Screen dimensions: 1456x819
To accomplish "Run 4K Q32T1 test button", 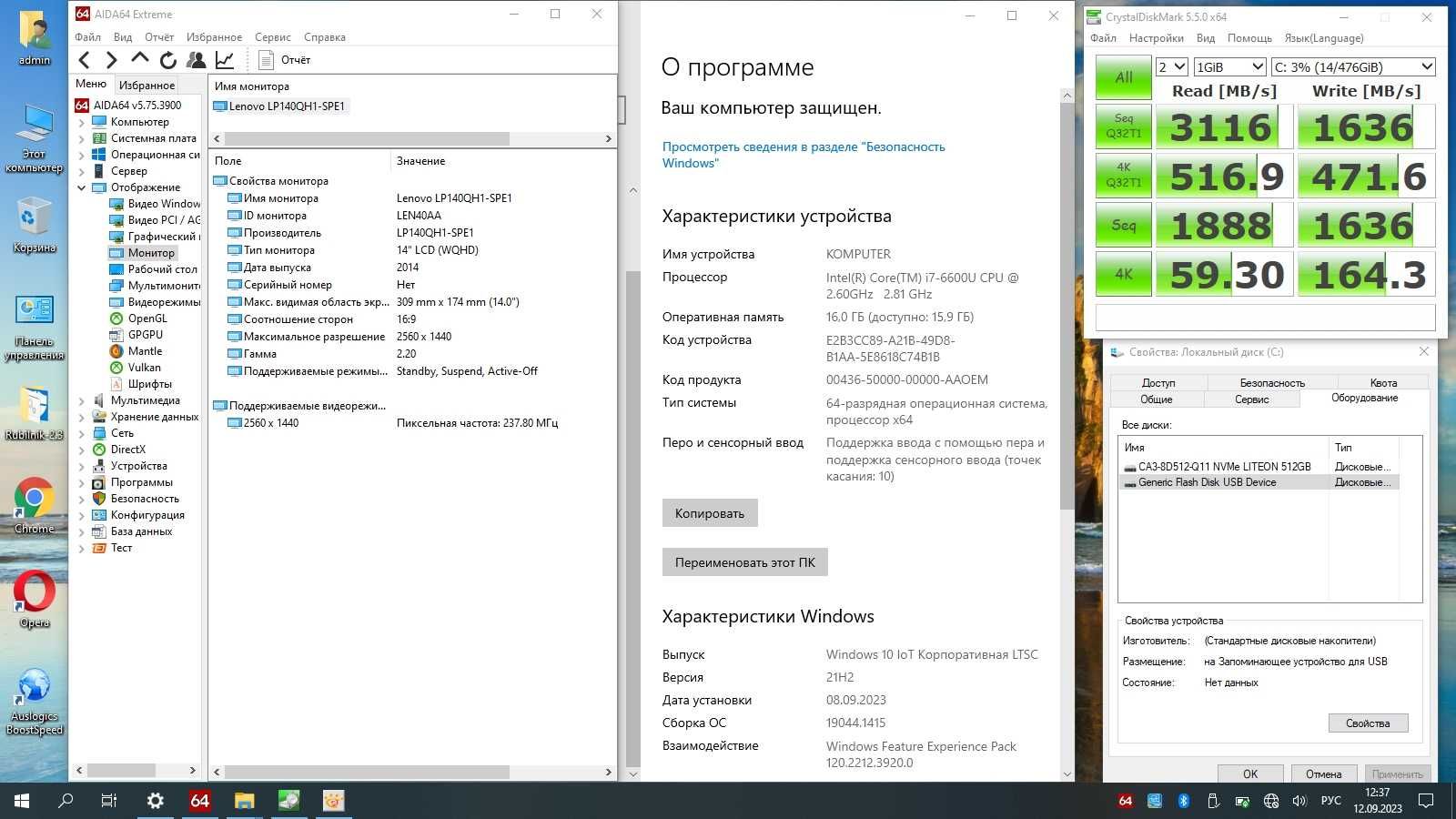I will (1124, 176).
